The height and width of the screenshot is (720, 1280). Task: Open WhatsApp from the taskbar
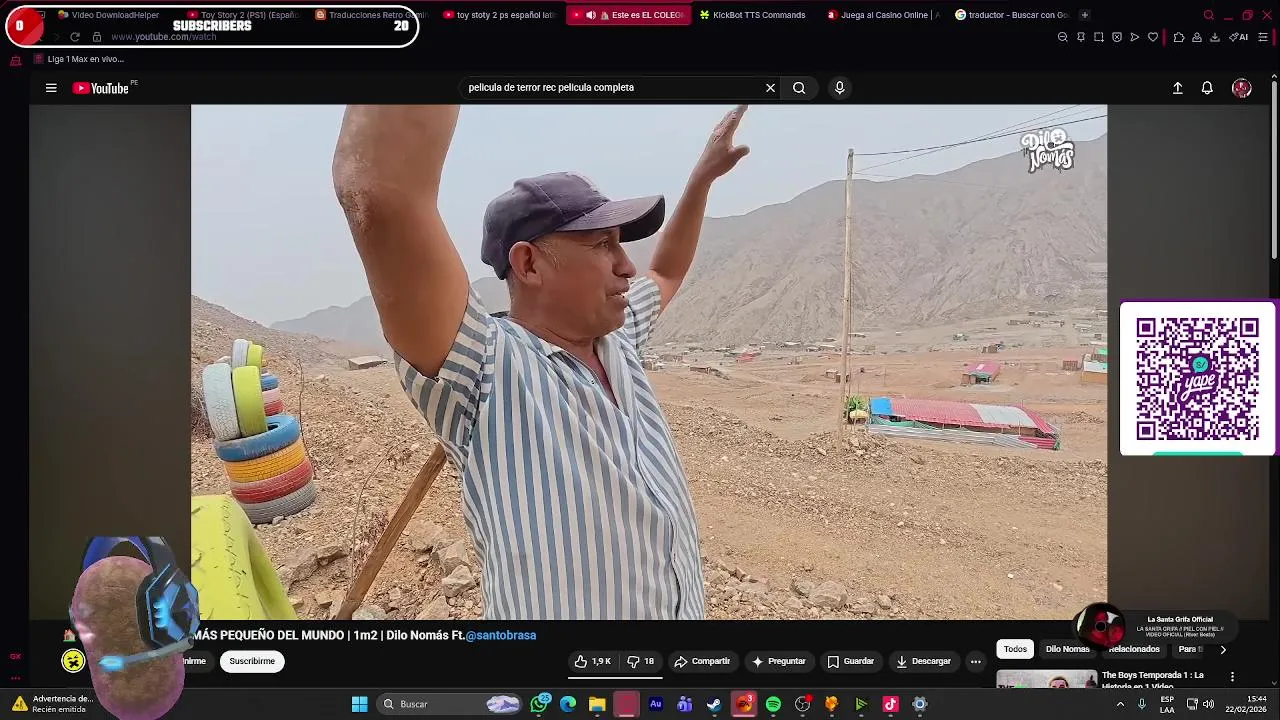[x=540, y=704]
